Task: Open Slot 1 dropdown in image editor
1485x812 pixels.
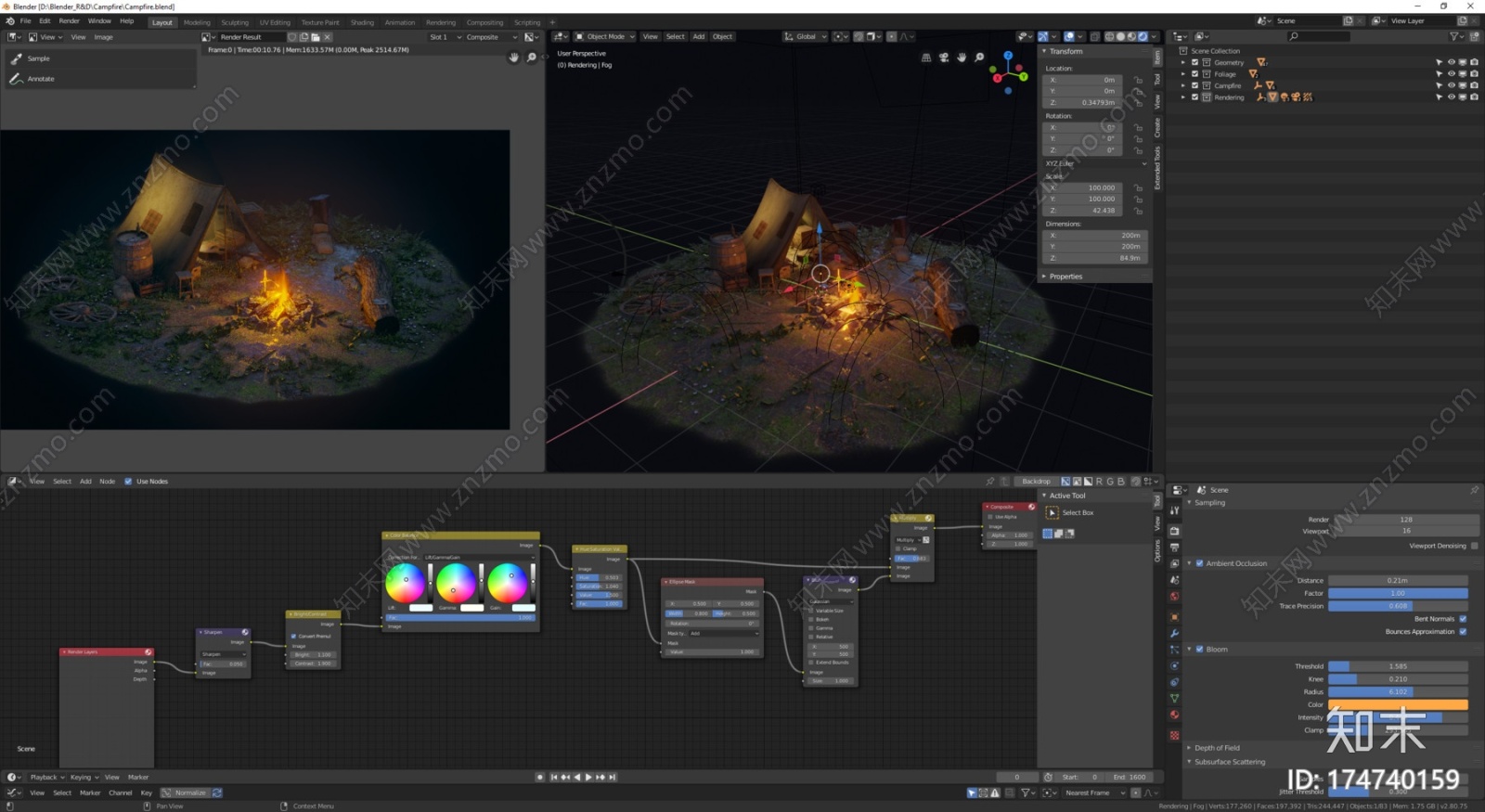Action: [445, 37]
